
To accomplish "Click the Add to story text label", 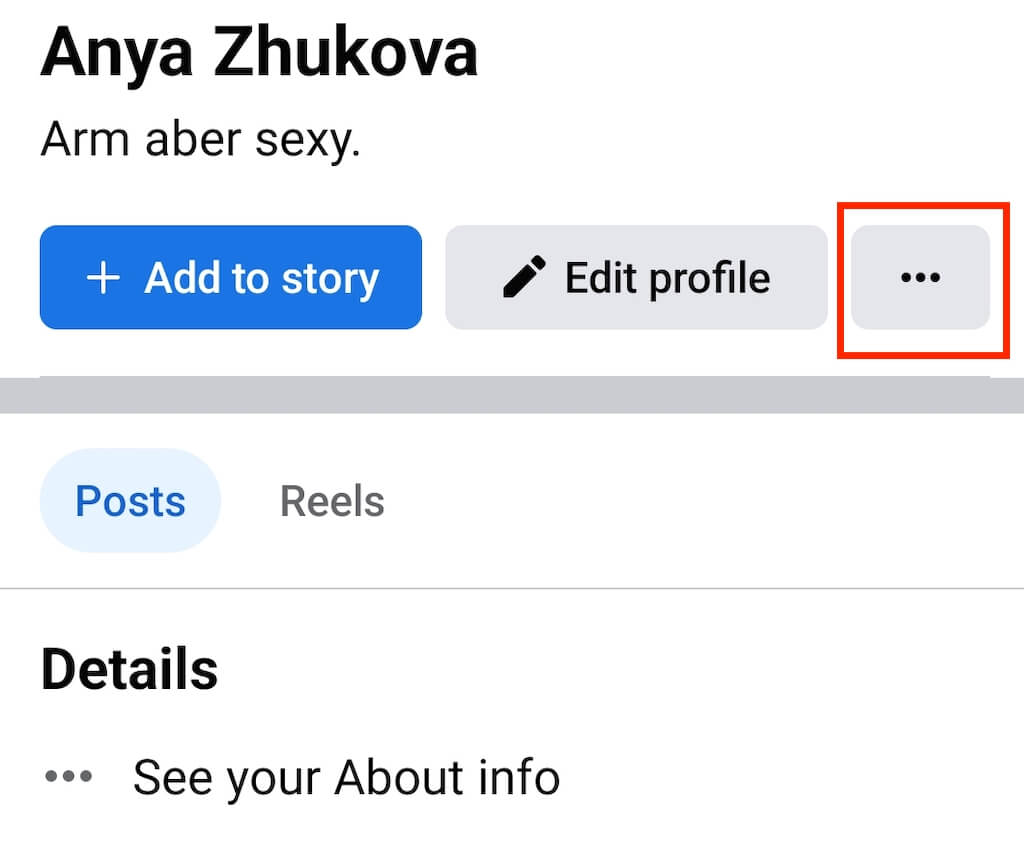I will tap(262, 278).
